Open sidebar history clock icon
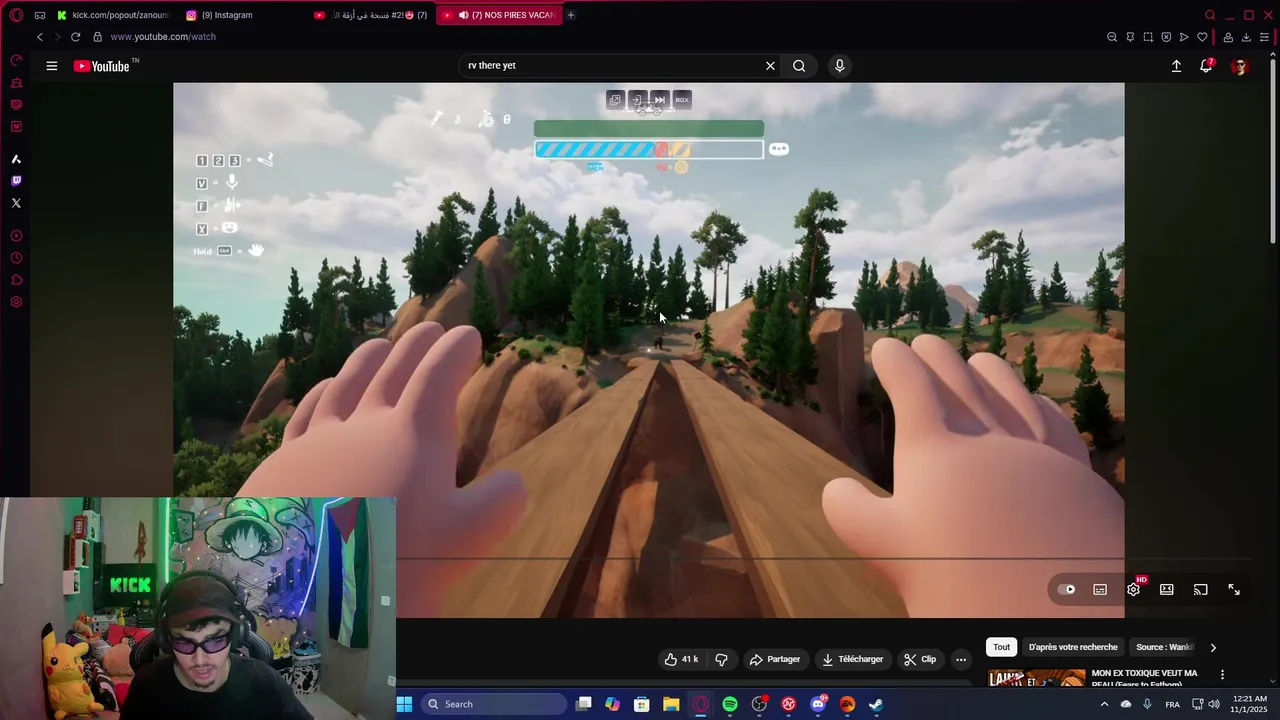Image resolution: width=1280 pixels, height=720 pixels. tap(16, 258)
